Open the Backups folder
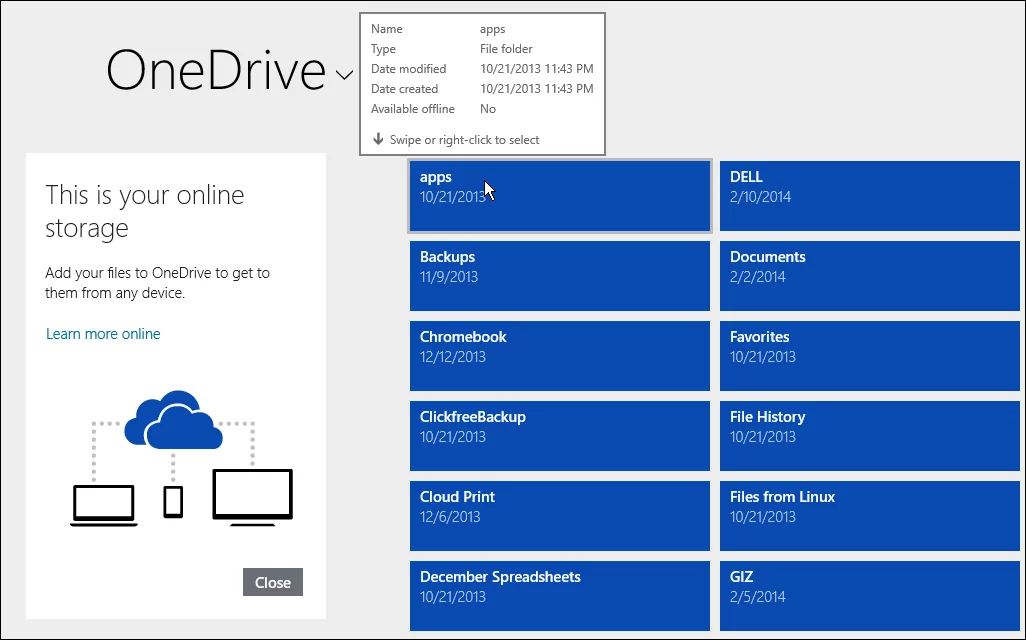Image resolution: width=1026 pixels, height=640 pixels. pyautogui.click(x=559, y=275)
